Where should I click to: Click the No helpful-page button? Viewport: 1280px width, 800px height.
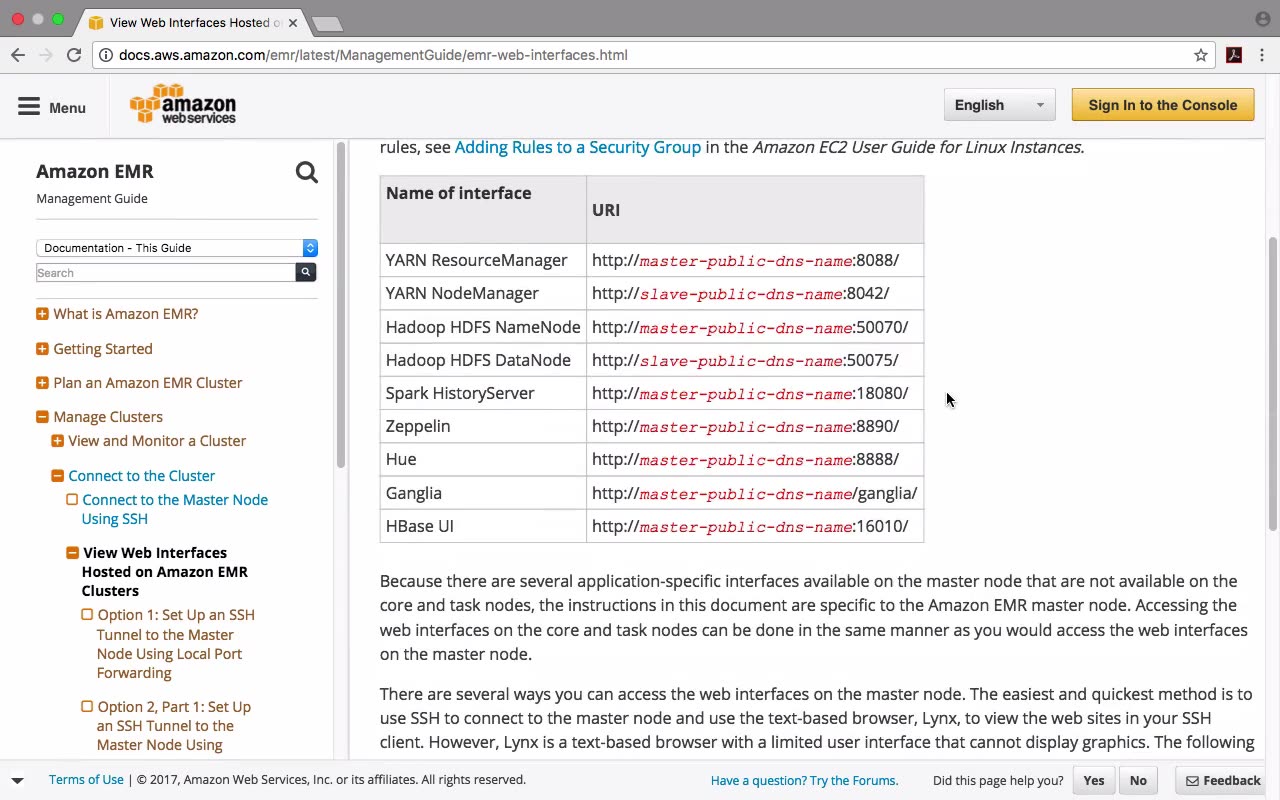(1138, 780)
